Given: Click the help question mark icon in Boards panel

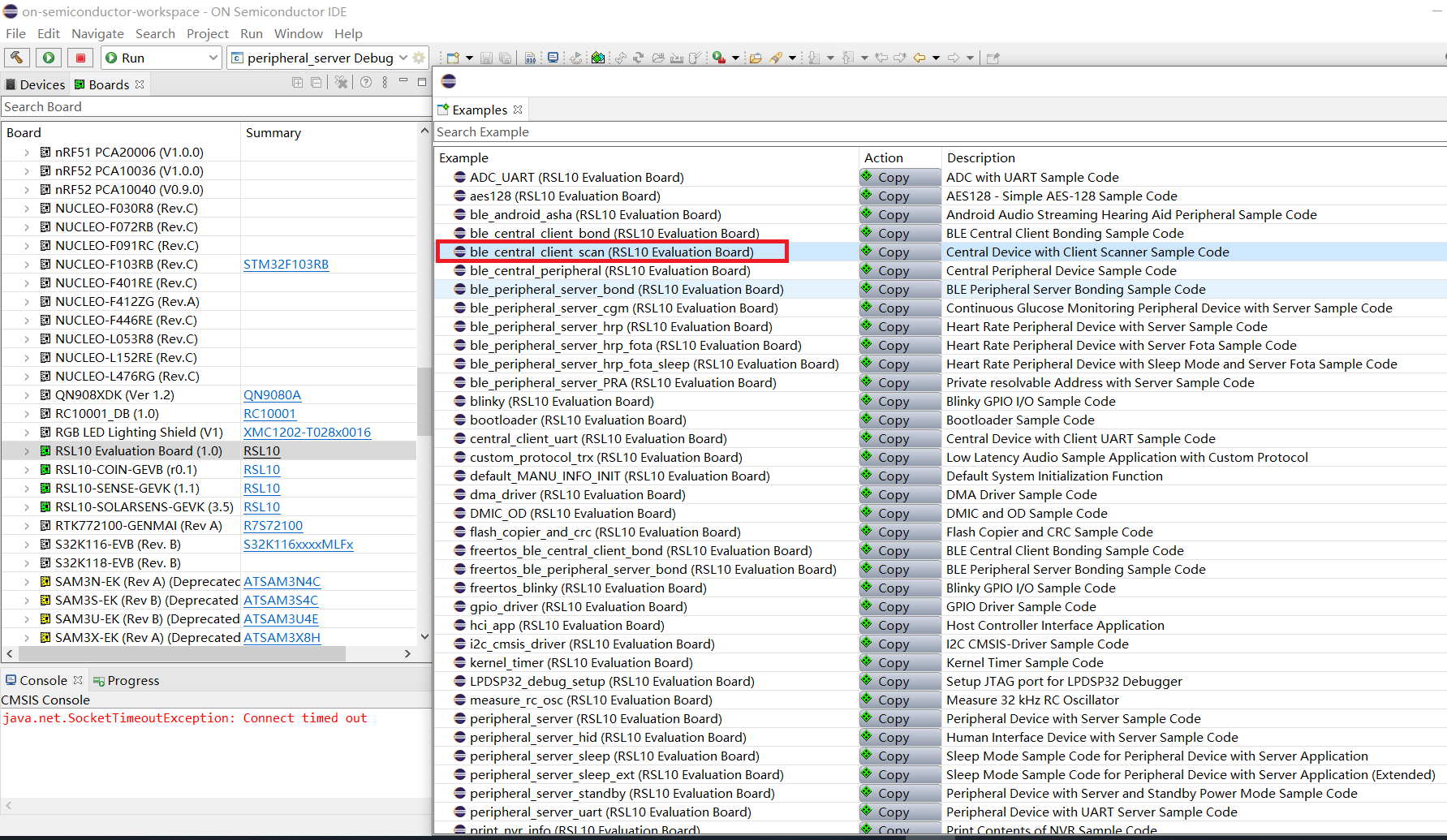Looking at the screenshot, I should pyautogui.click(x=366, y=83).
